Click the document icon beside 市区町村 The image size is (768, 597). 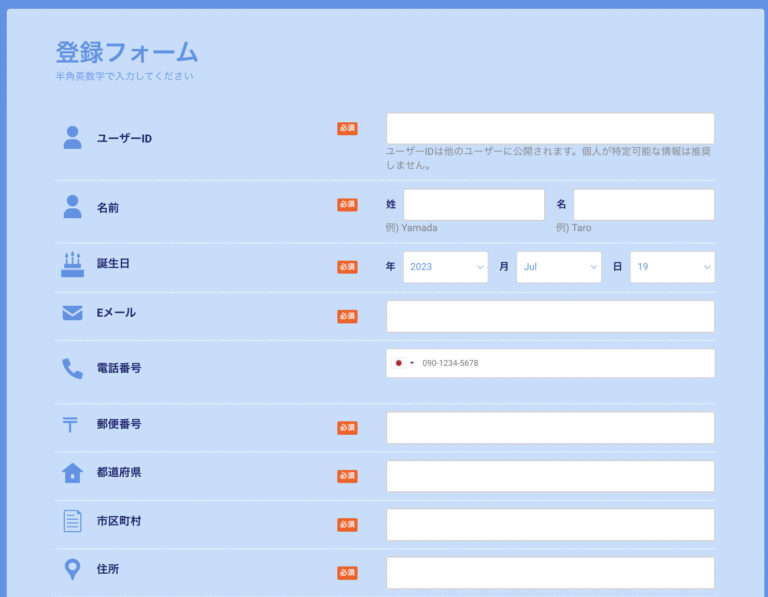click(x=72, y=521)
